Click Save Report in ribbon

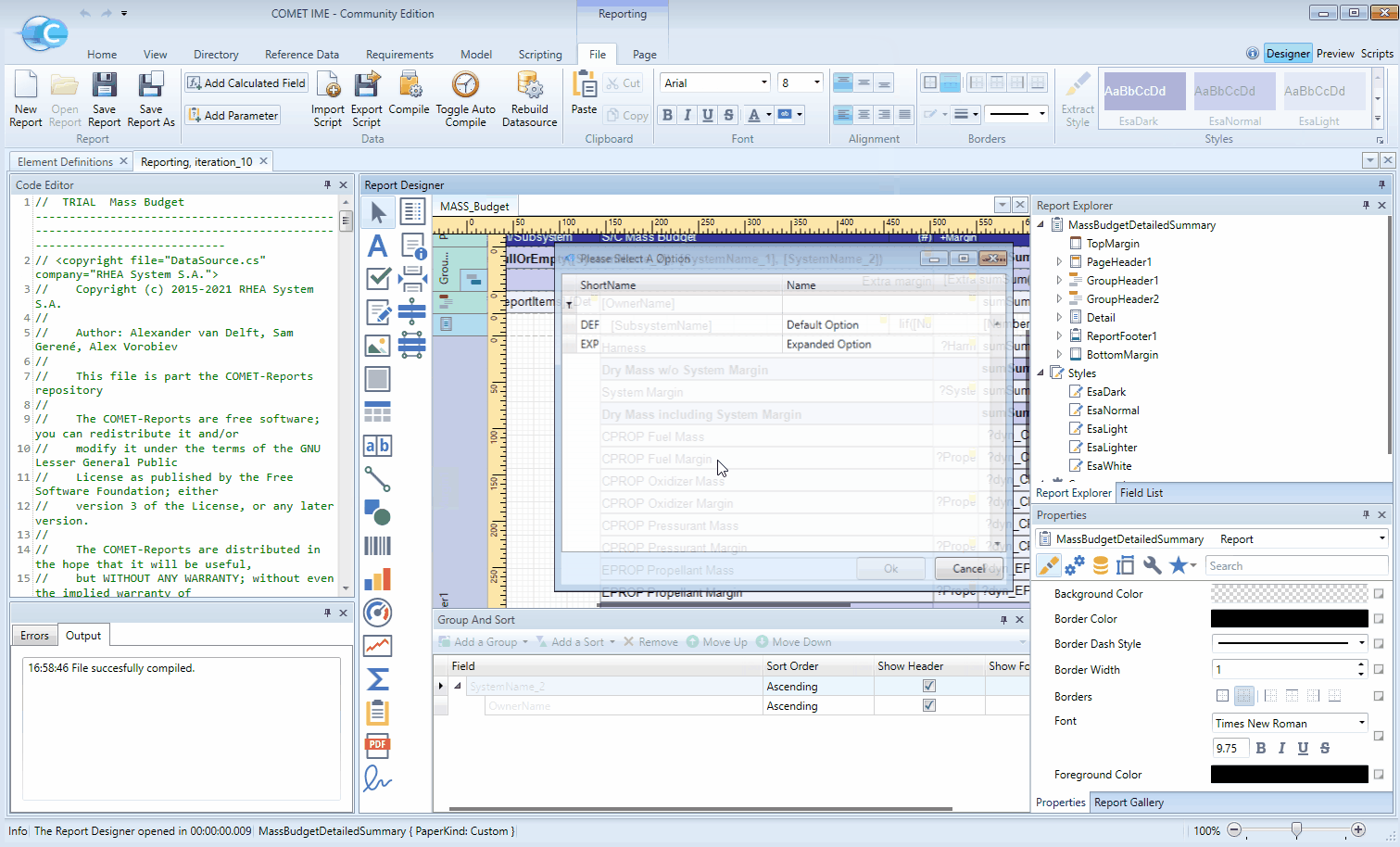click(x=105, y=100)
